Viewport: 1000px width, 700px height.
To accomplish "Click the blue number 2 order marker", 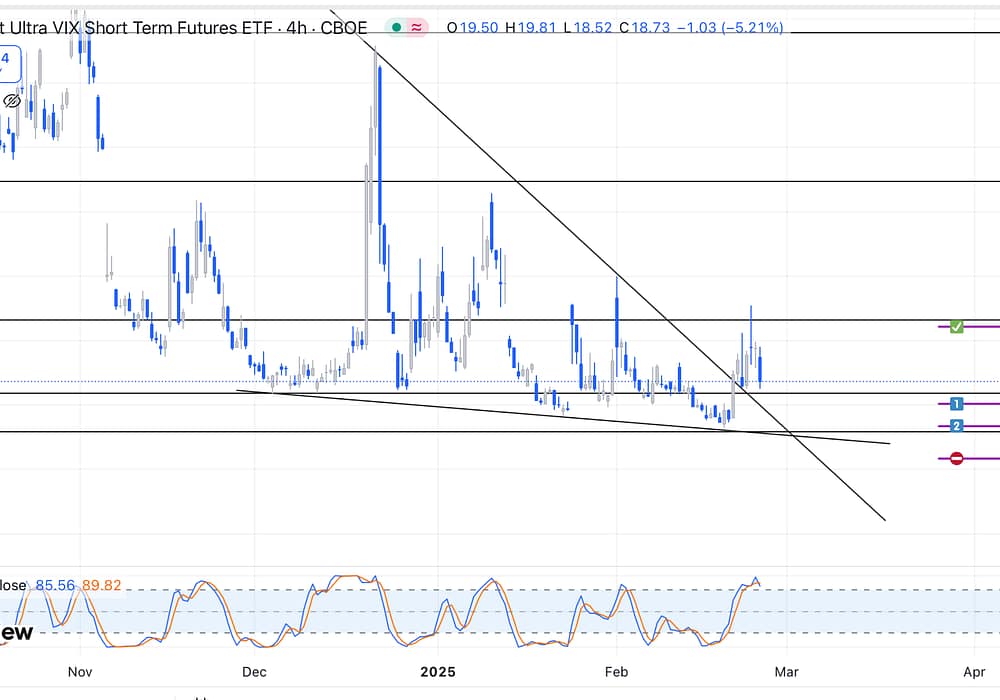I will 956,426.
